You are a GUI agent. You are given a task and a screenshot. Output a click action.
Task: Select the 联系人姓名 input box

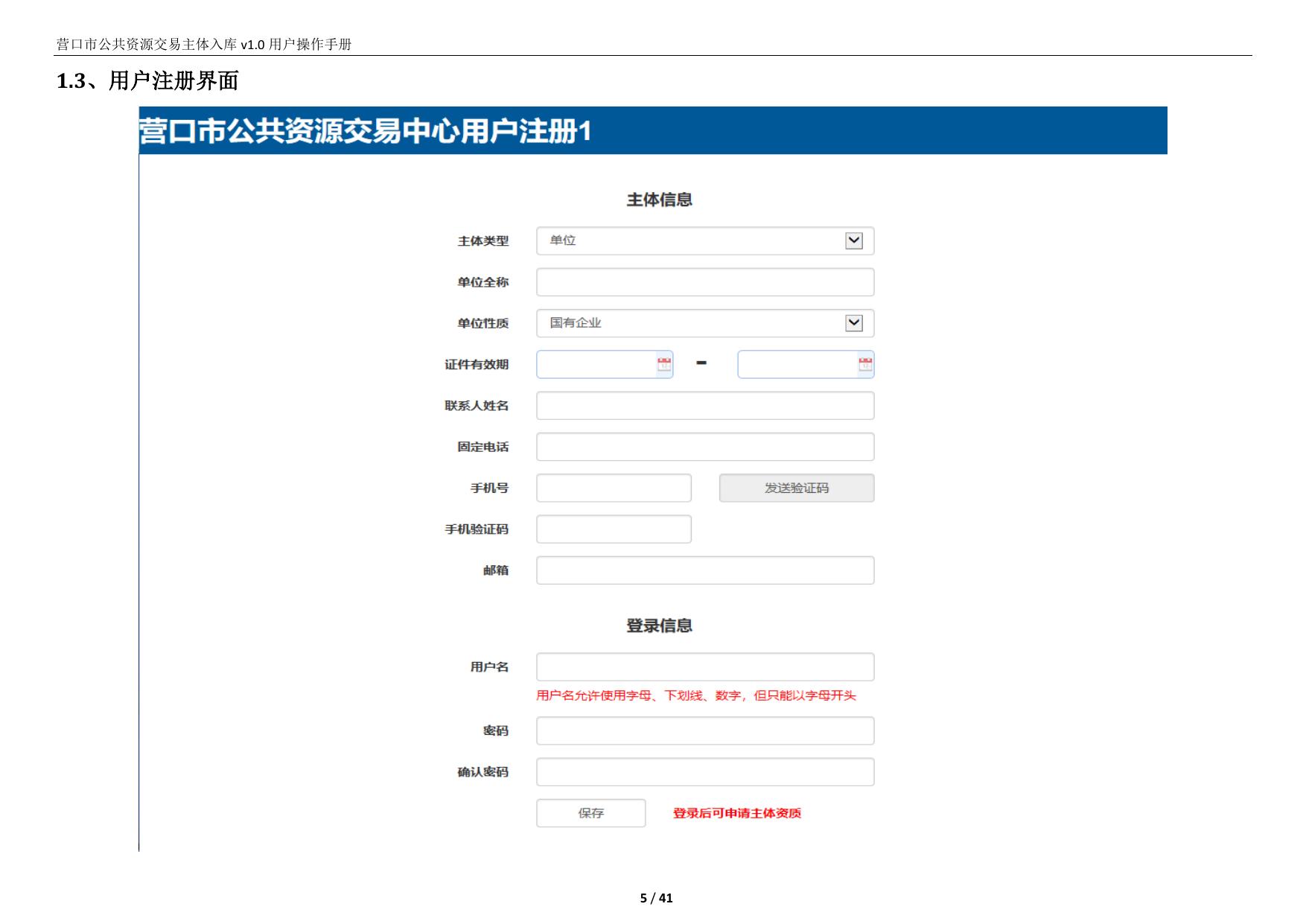[x=704, y=406]
